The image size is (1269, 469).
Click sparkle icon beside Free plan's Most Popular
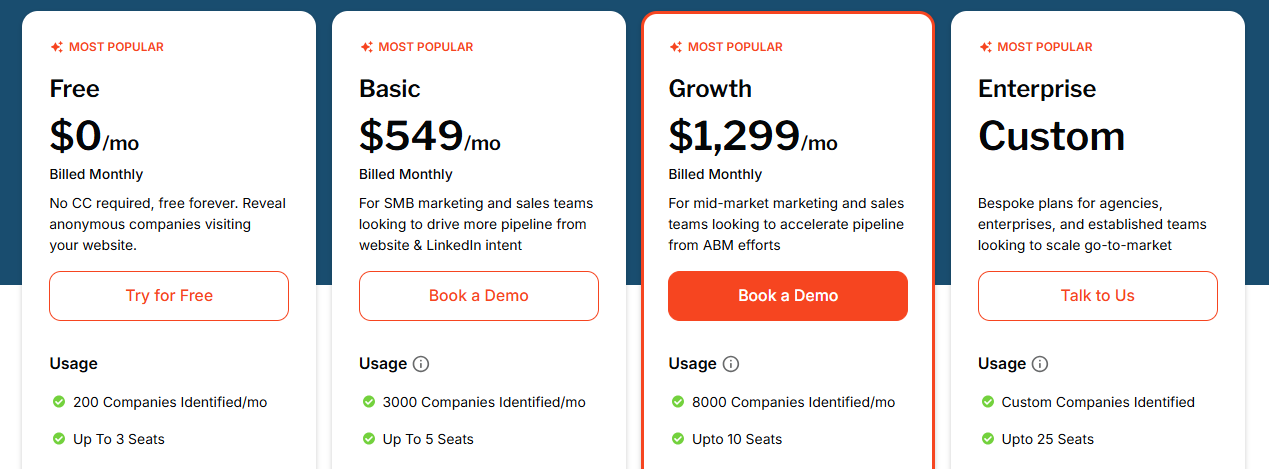point(57,47)
